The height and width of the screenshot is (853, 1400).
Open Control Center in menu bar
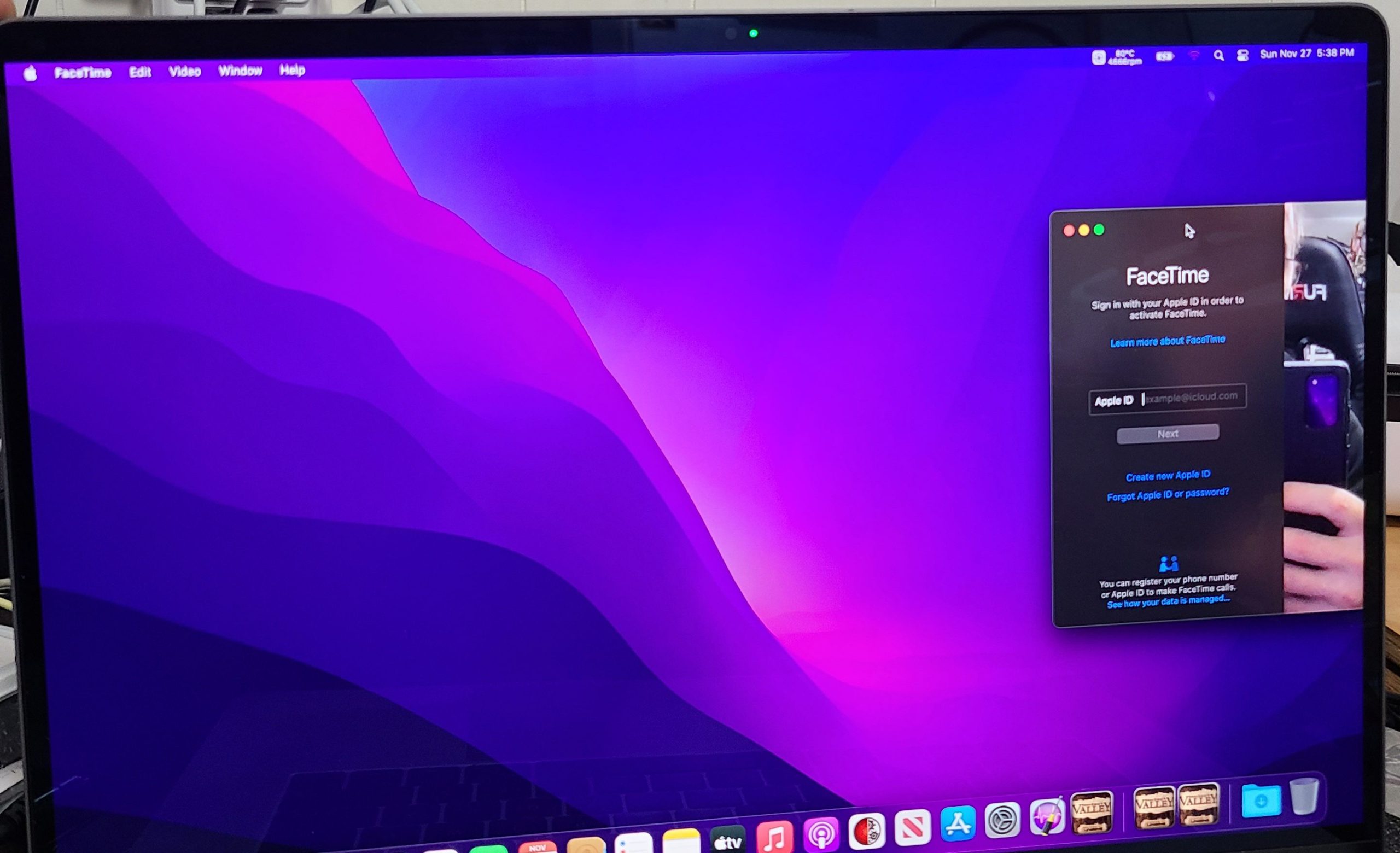pos(1242,55)
